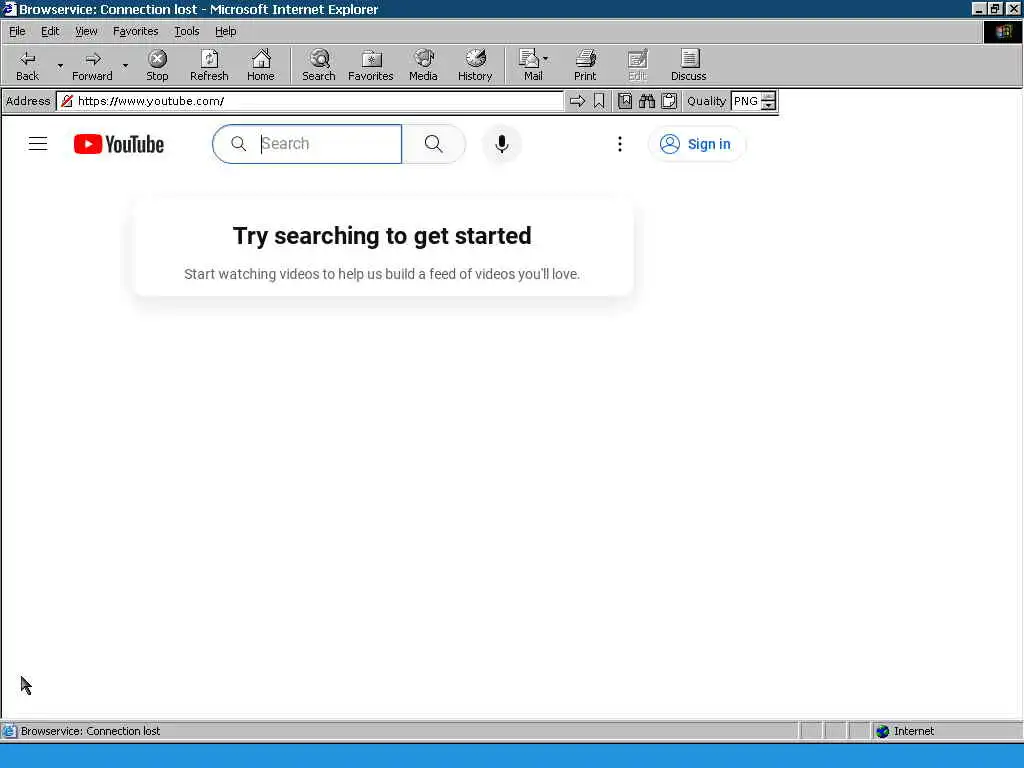1024x768 pixels.
Task: Open YouTube settings three-dot menu
Action: point(620,144)
